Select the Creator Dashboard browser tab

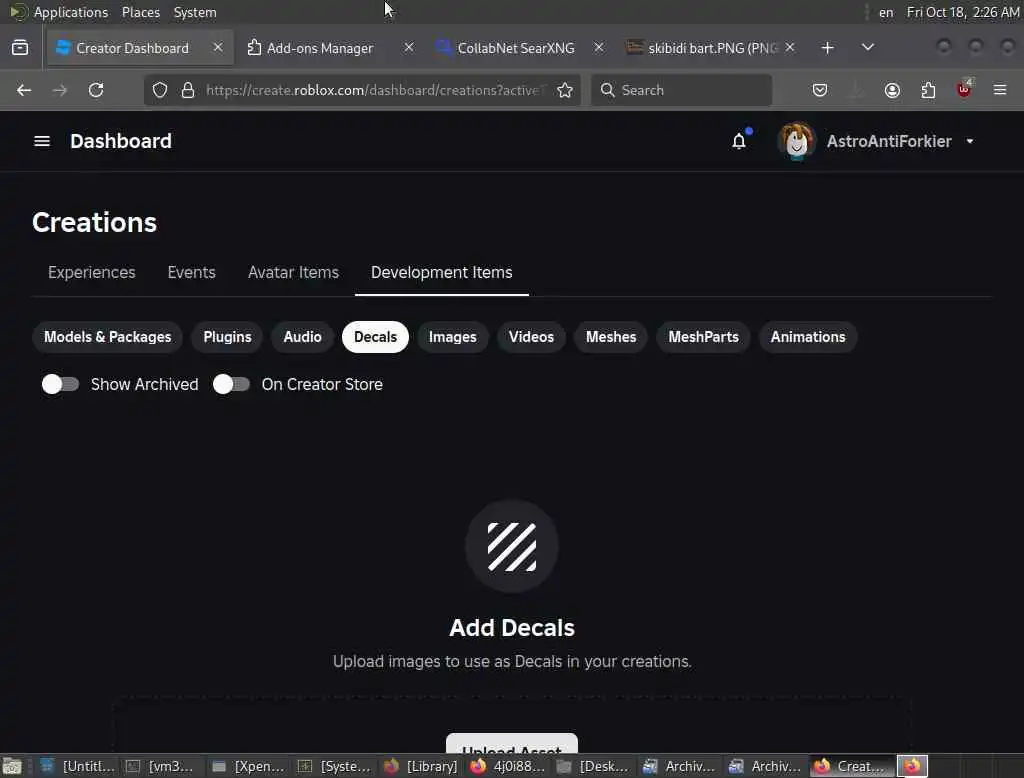tap(132, 48)
